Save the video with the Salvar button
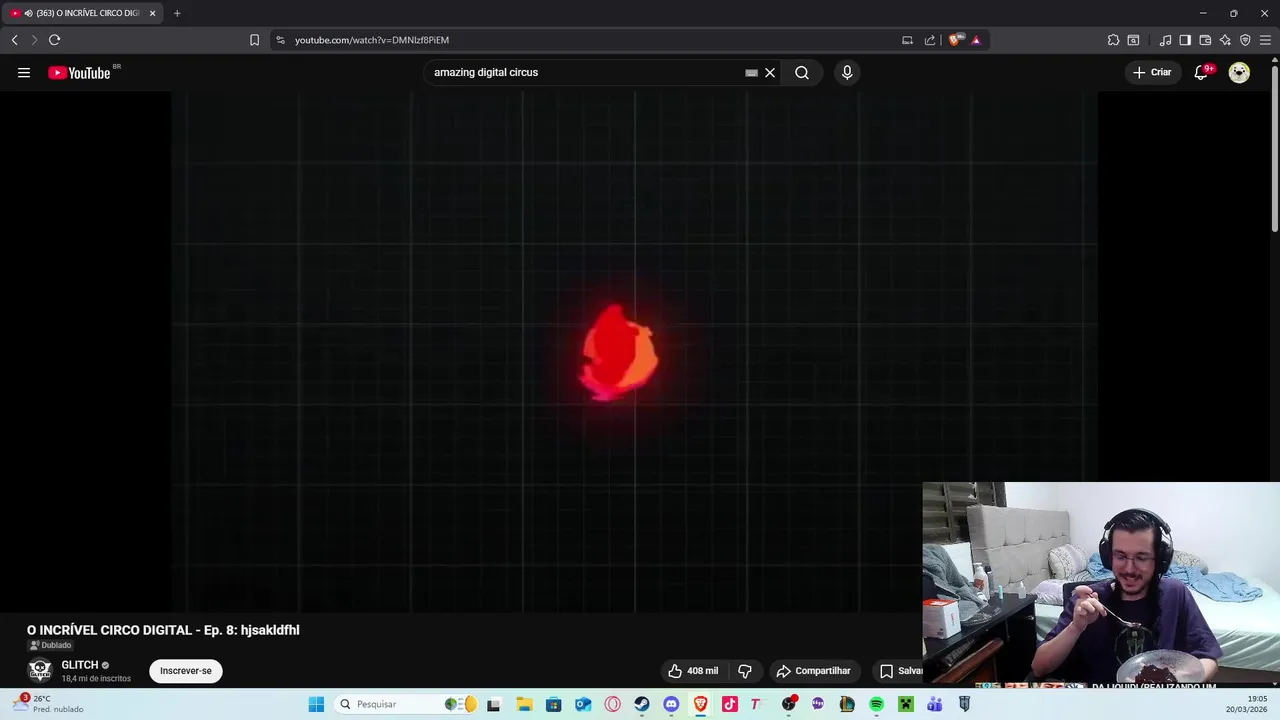 tap(899, 671)
